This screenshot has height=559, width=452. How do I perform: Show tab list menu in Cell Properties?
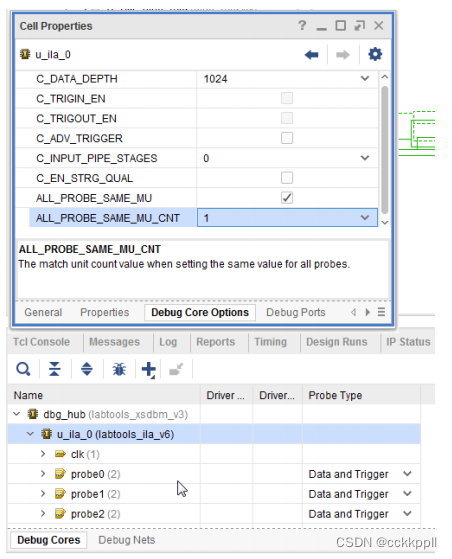tap(381, 312)
